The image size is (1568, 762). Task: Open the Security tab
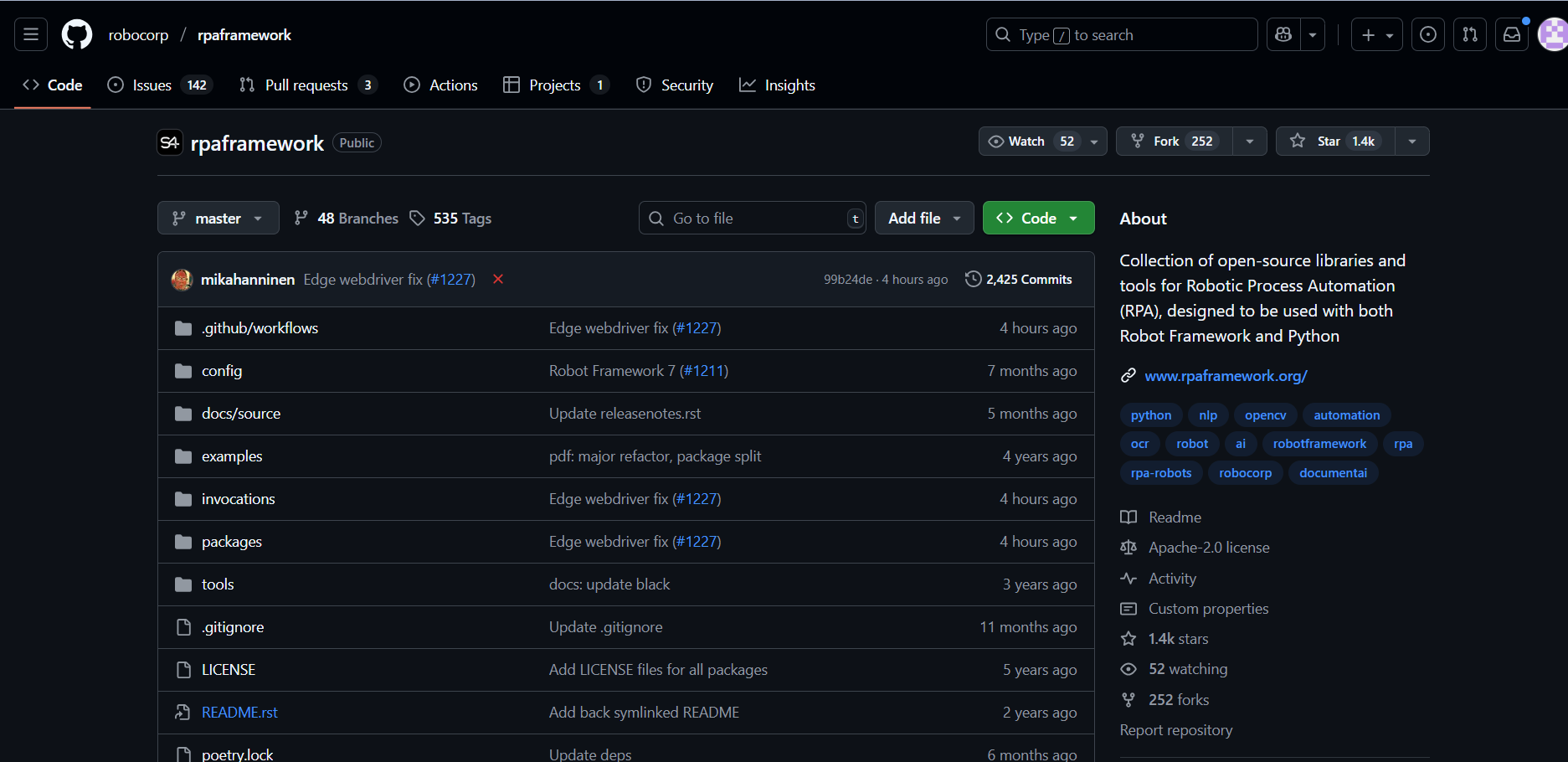coord(675,85)
